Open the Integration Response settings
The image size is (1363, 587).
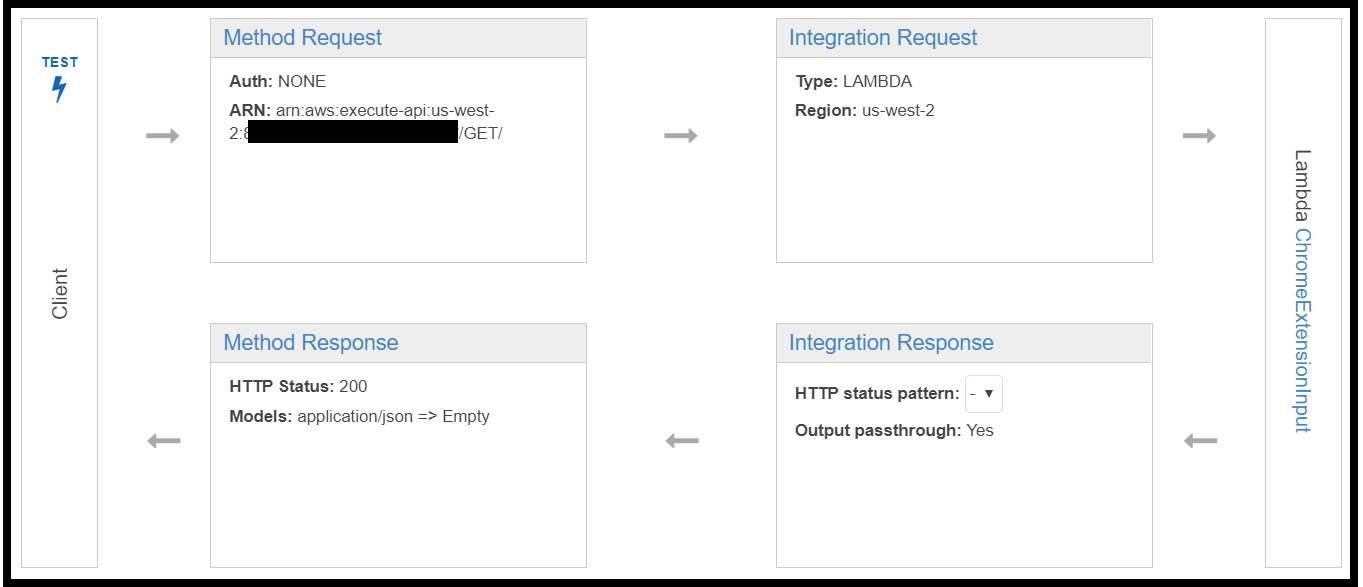coord(891,343)
